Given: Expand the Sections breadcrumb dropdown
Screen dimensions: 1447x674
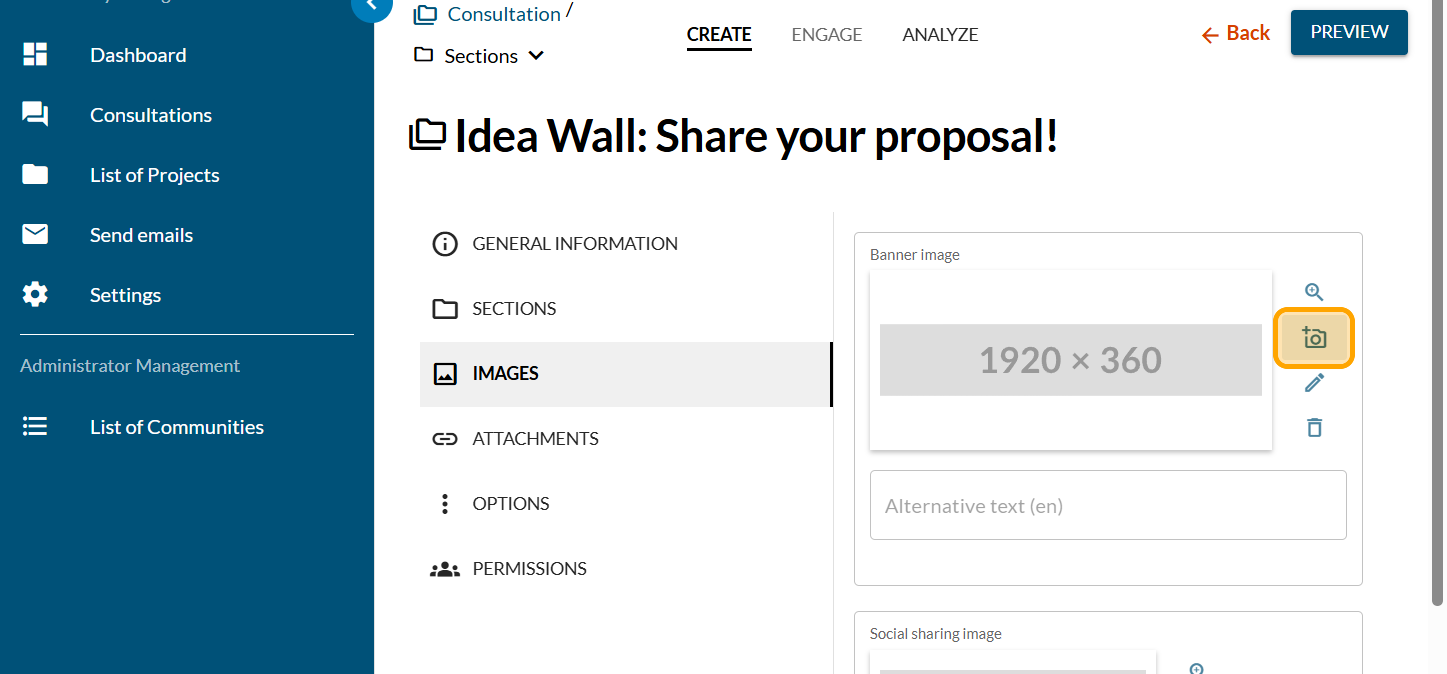Looking at the screenshot, I should (x=536, y=56).
